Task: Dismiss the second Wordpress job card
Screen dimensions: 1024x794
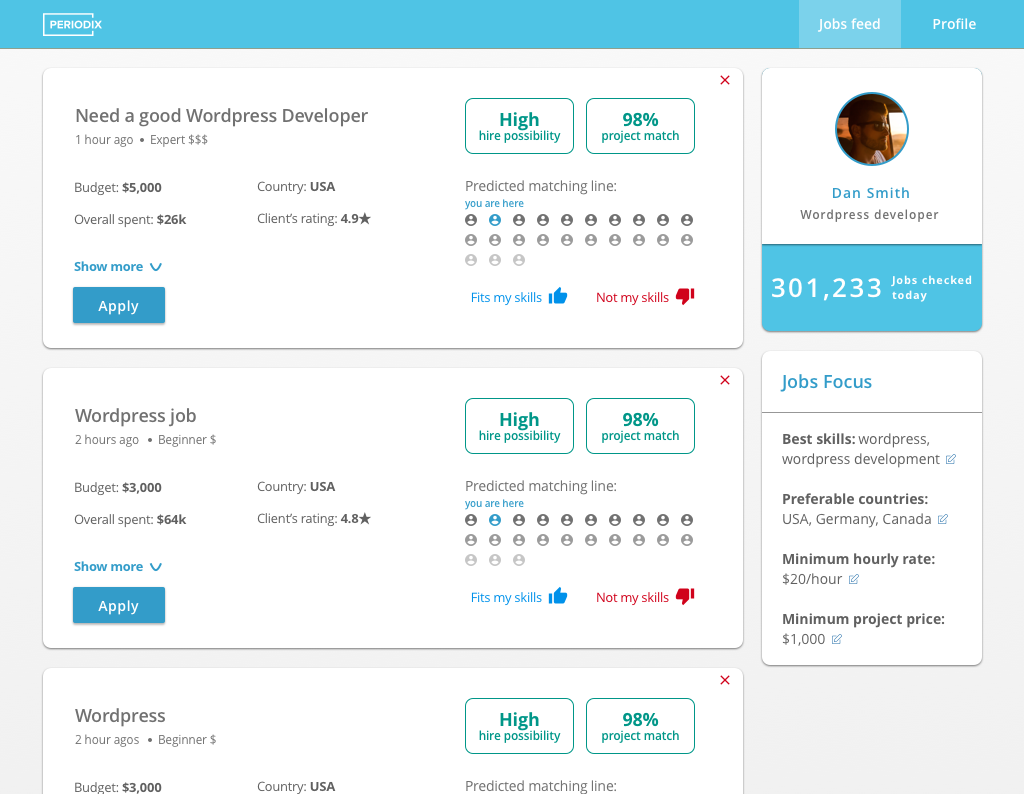Action: pos(725,380)
